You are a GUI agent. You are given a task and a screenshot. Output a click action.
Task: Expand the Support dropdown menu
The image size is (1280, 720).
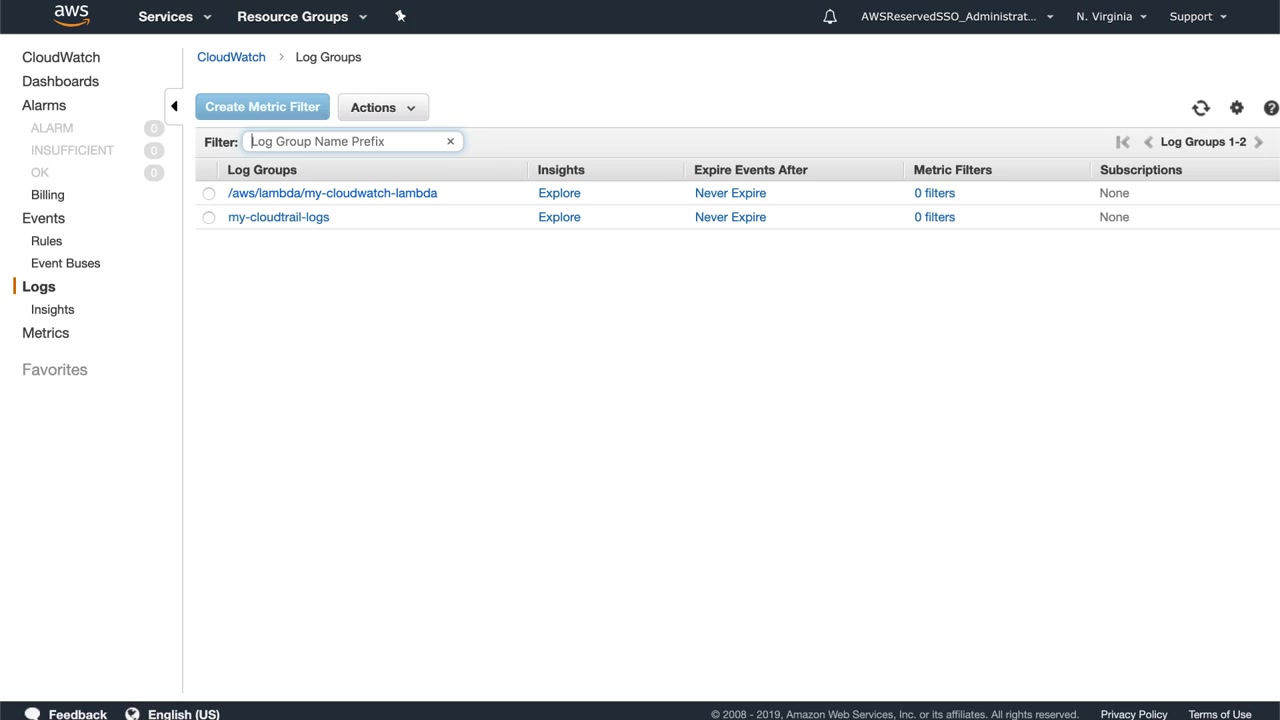(x=1198, y=16)
